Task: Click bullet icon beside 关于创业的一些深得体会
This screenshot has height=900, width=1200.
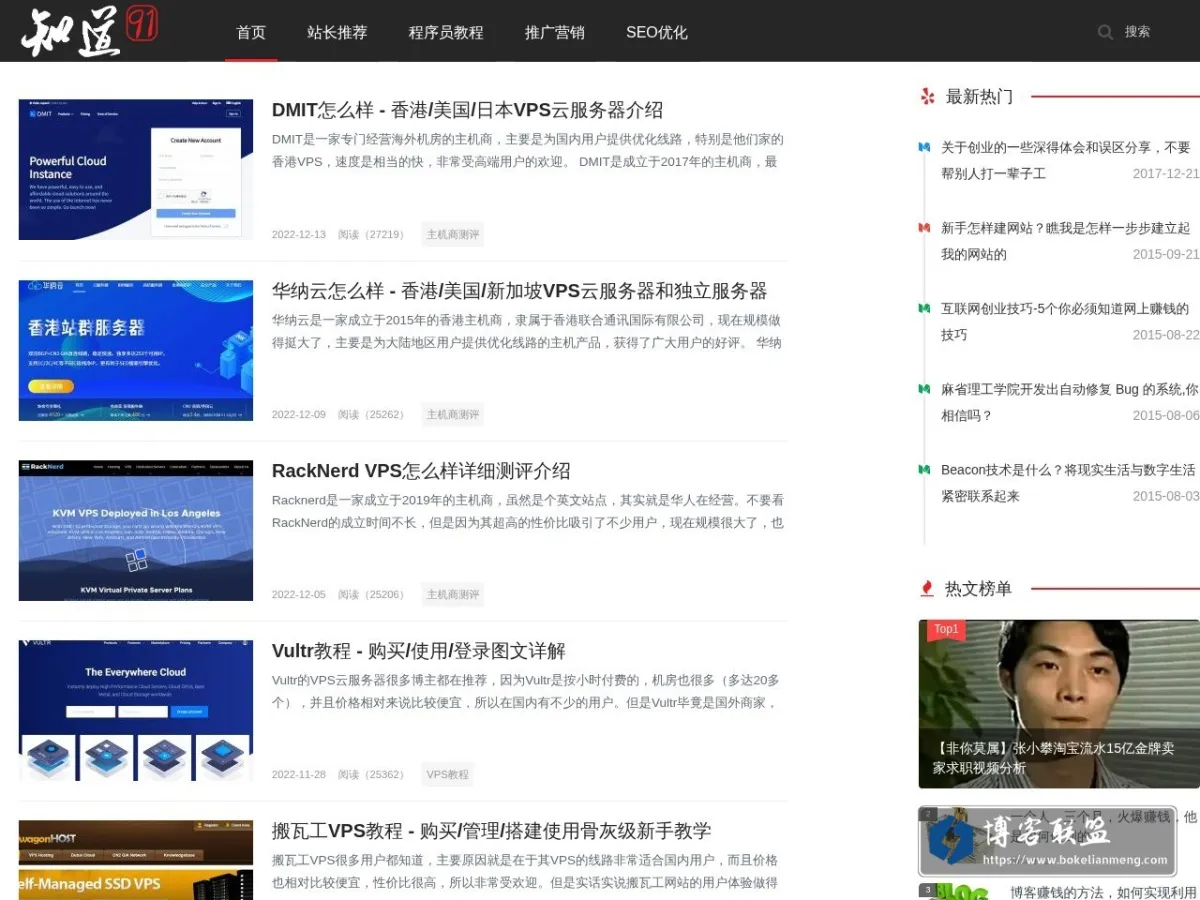Action: [925, 147]
